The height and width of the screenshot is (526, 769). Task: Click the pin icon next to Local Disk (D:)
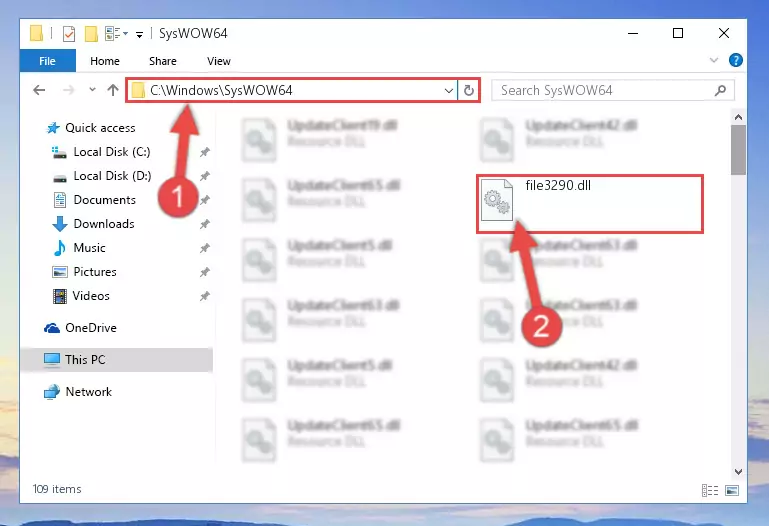click(x=205, y=176)
